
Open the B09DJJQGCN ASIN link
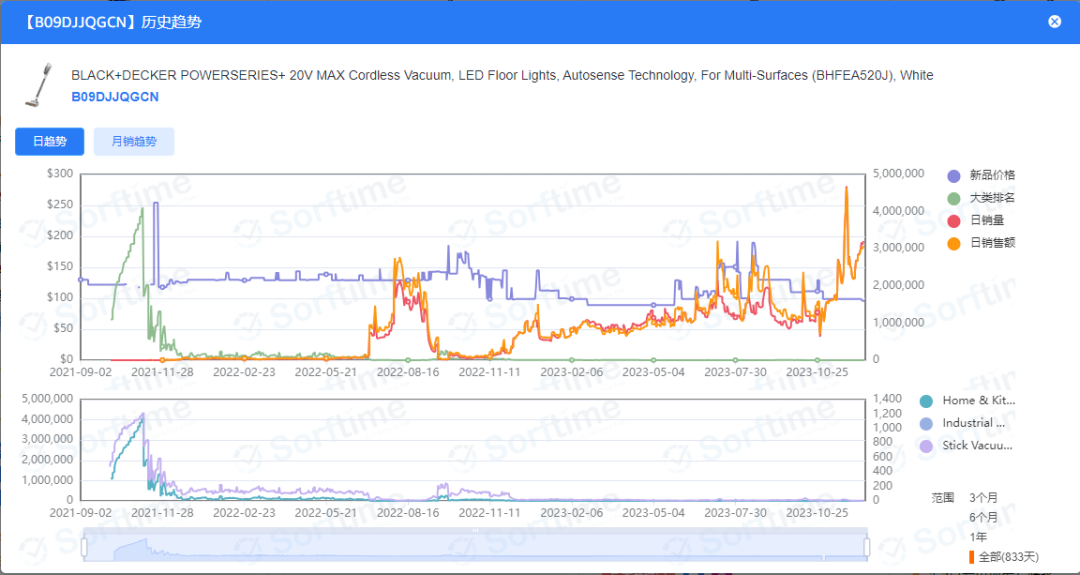point(115,97)
